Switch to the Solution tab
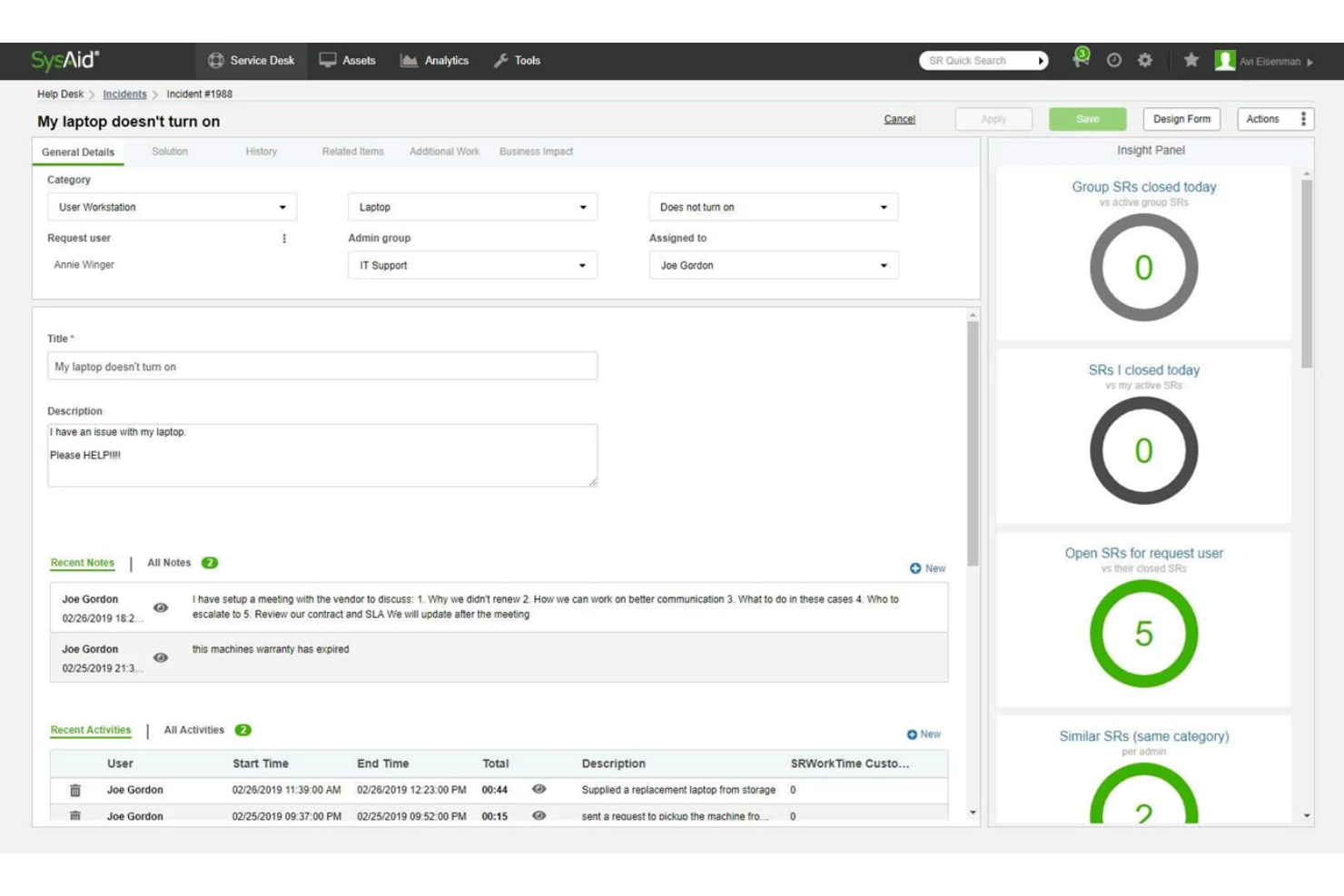The width and height of the screenshot is (1344, 896). [171, 151]
